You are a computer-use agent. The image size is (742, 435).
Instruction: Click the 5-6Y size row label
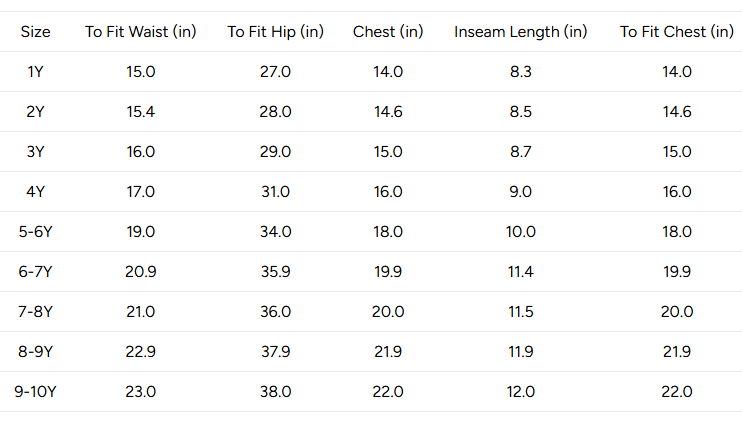coord(35,232)
